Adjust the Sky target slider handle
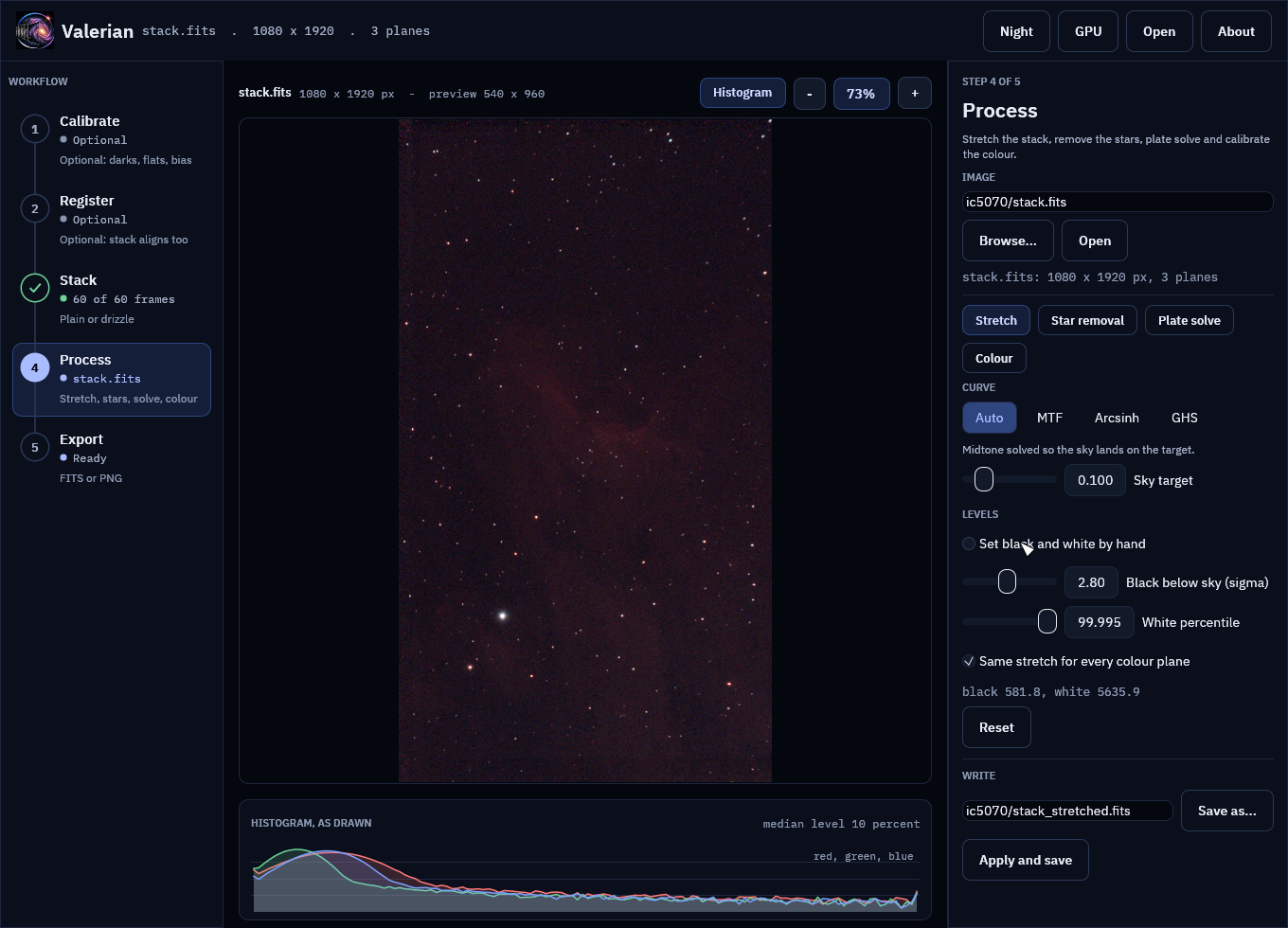Viewport: 1288px width, 928px height. click(984, 479)
